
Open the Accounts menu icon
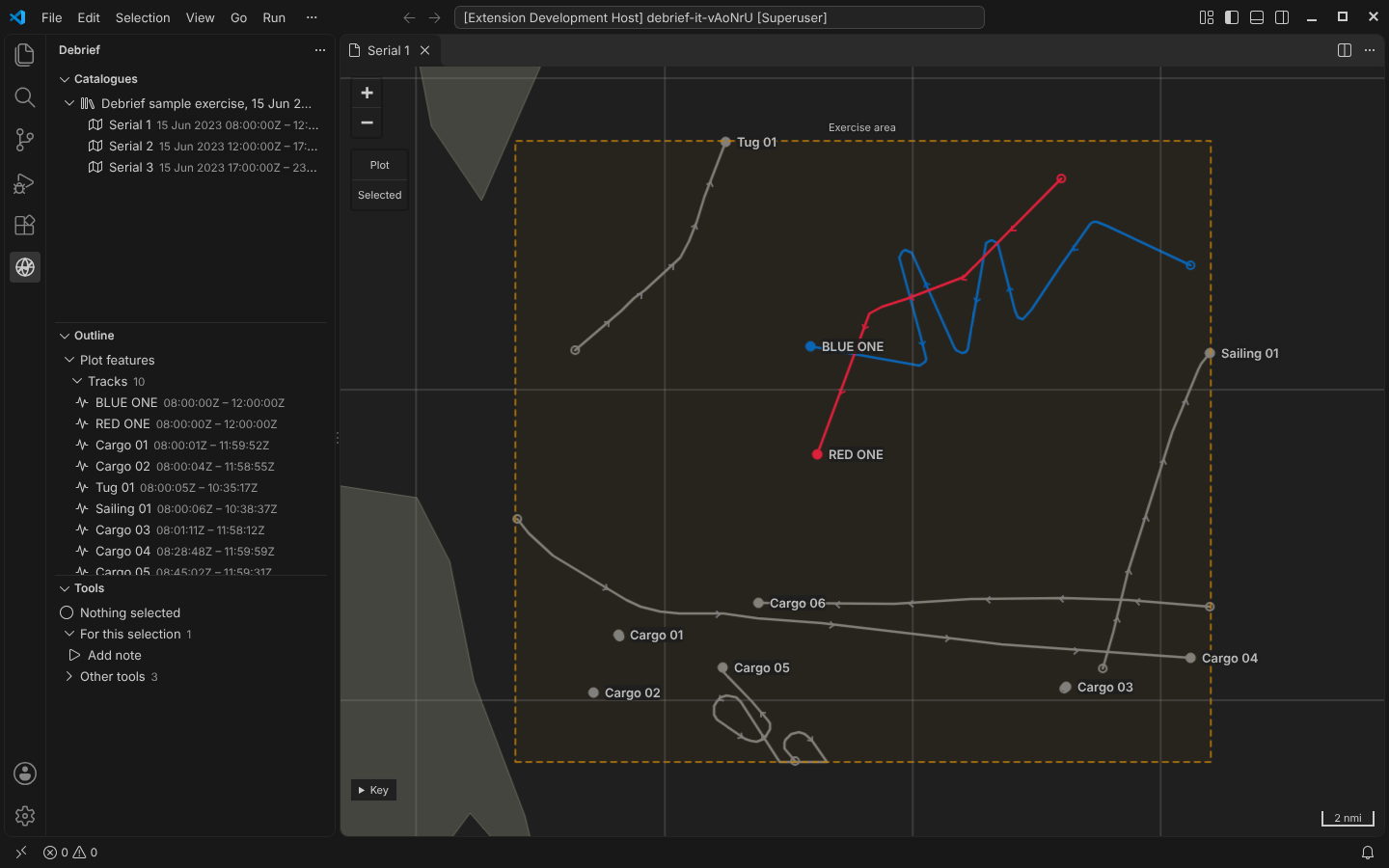tap(25, 773)
